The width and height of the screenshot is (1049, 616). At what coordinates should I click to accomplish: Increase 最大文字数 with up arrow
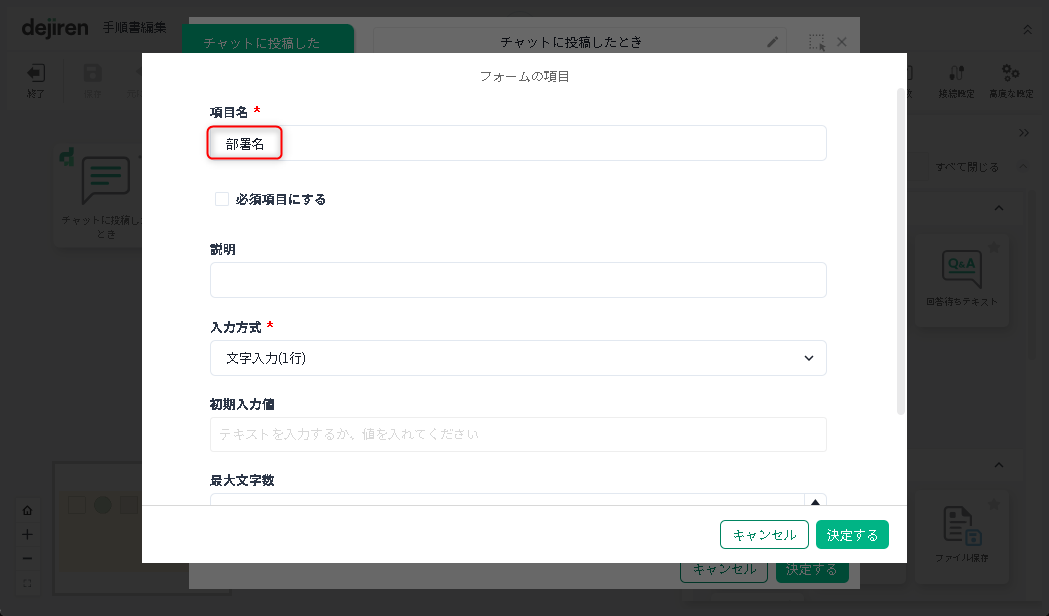click(x=815, y=501)
